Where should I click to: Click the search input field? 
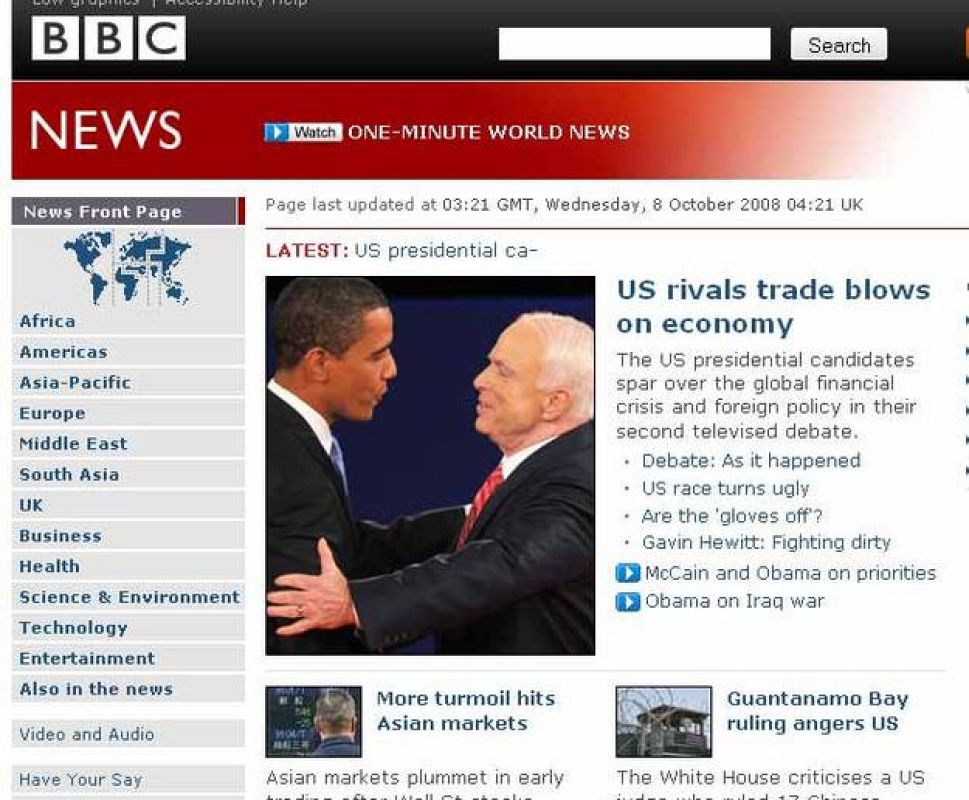[x=634, y=44]
